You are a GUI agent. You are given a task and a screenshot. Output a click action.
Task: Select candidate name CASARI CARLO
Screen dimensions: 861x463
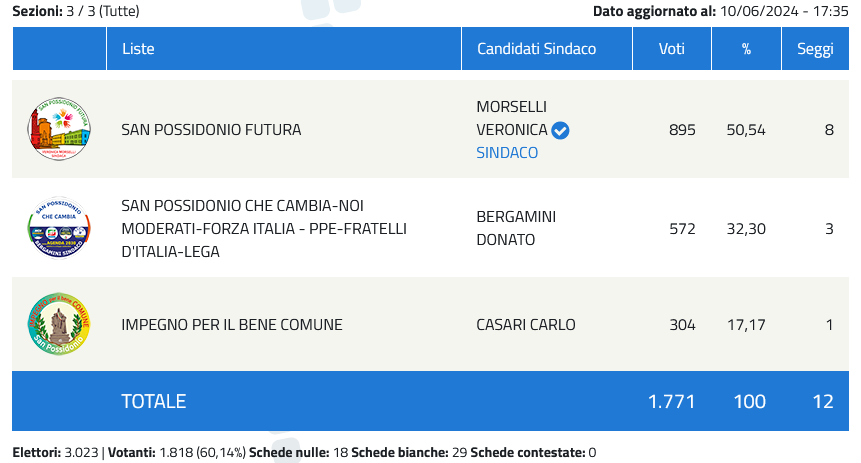point(526,324)
